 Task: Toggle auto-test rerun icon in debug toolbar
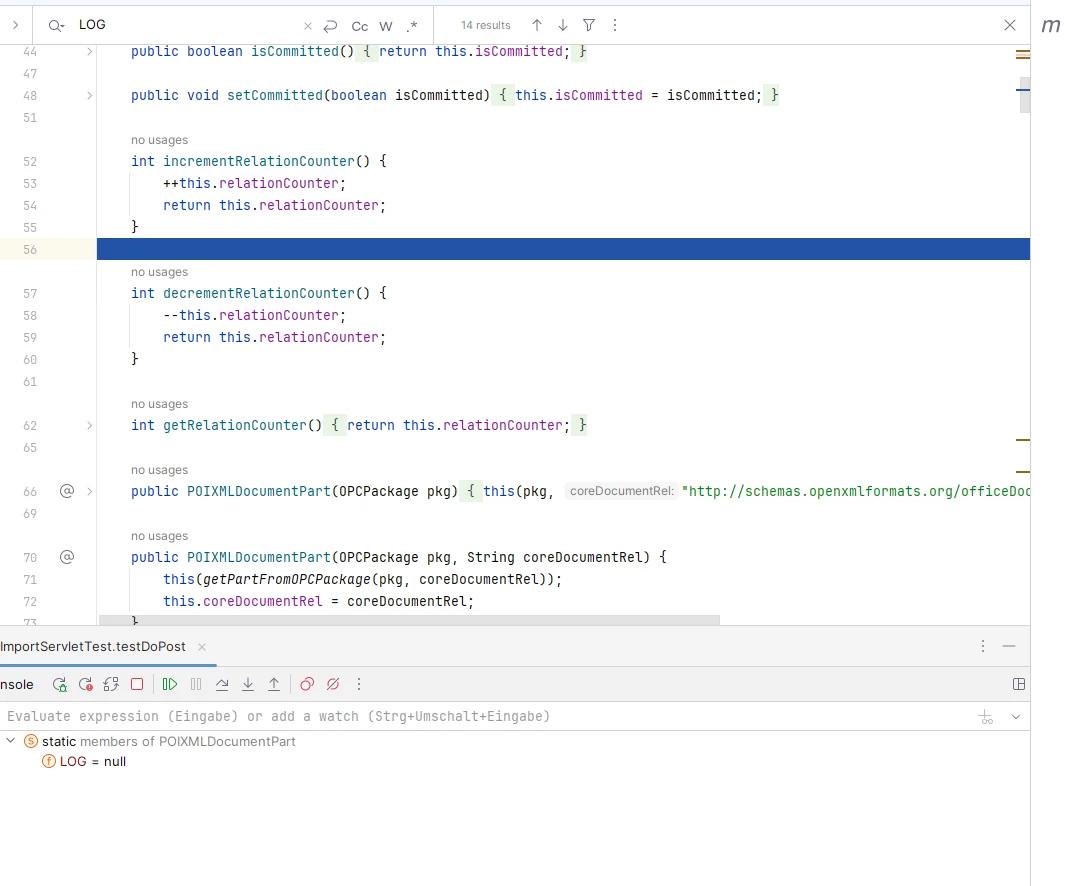pyautogui.click(x=111, y=685)
